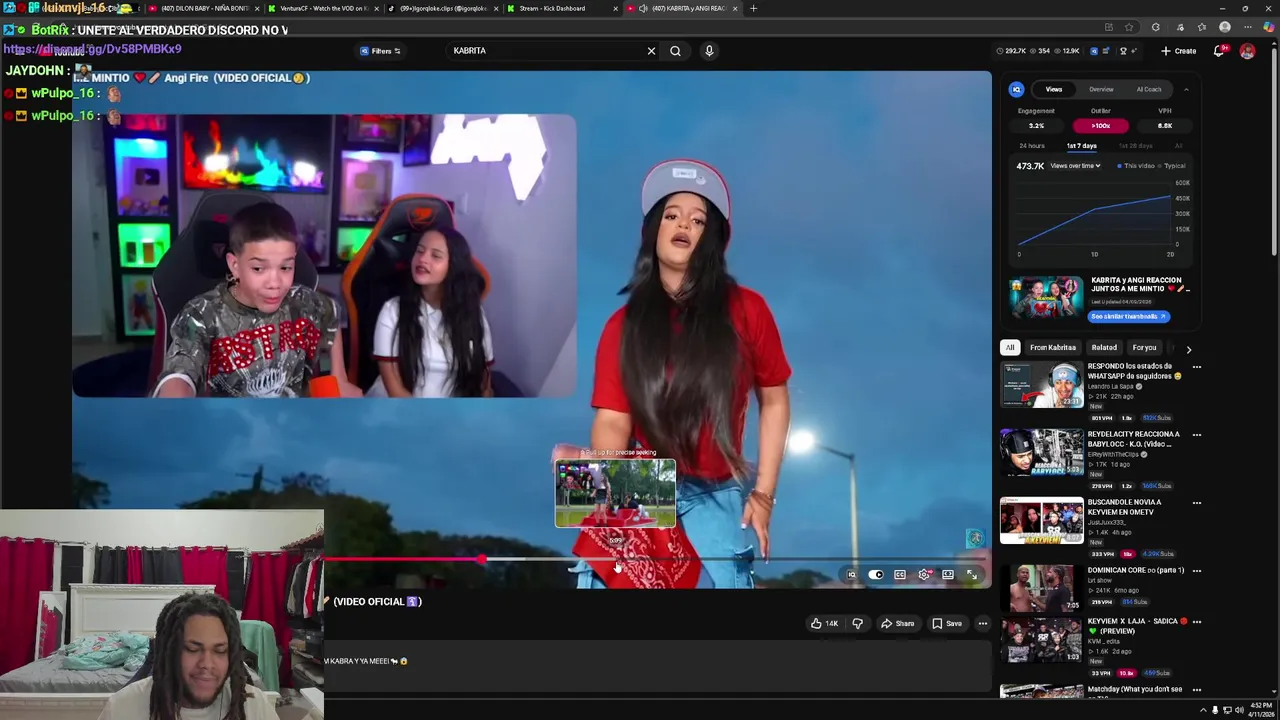1280x720 pixels.
Task: Open options for DOMINICAN CORE video
Action: [x=1196, y=571]
